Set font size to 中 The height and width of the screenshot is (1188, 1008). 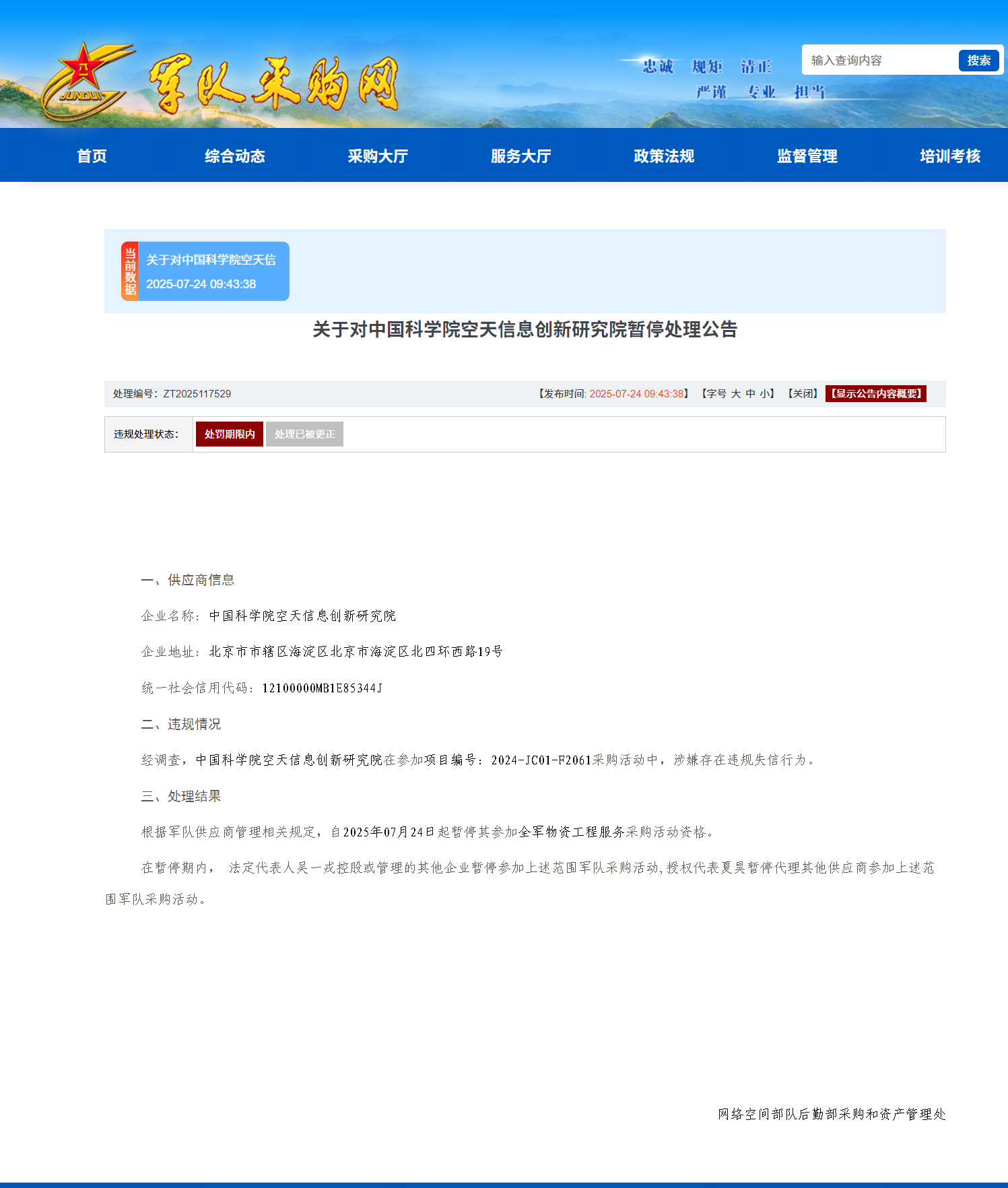(x=751, y=394)
